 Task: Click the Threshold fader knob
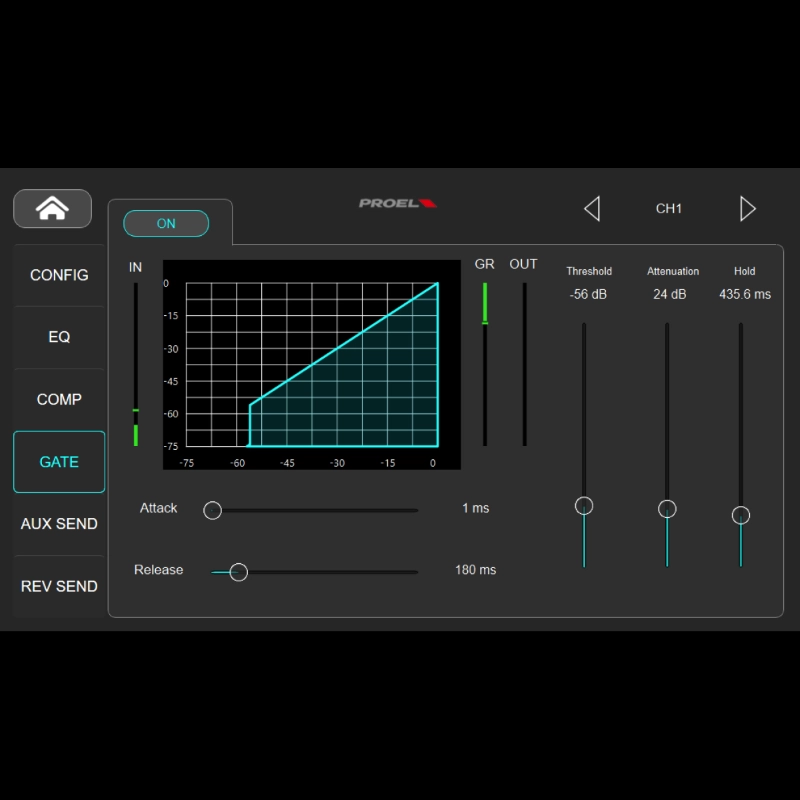pos(584,507)
